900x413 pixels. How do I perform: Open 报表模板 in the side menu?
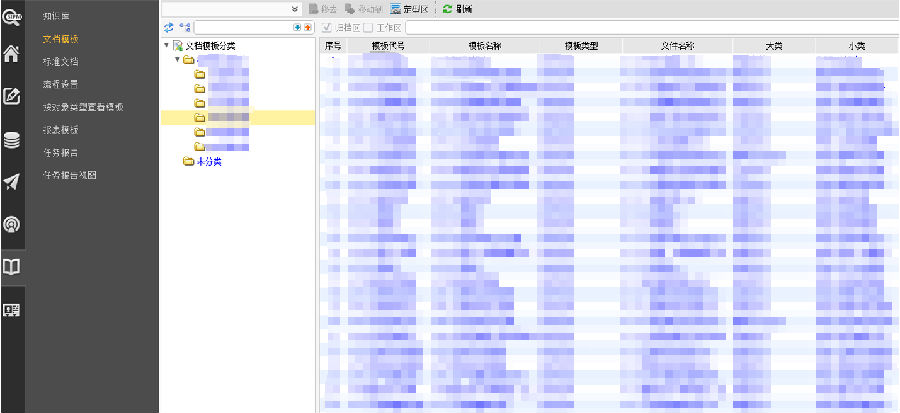[60, 130]
